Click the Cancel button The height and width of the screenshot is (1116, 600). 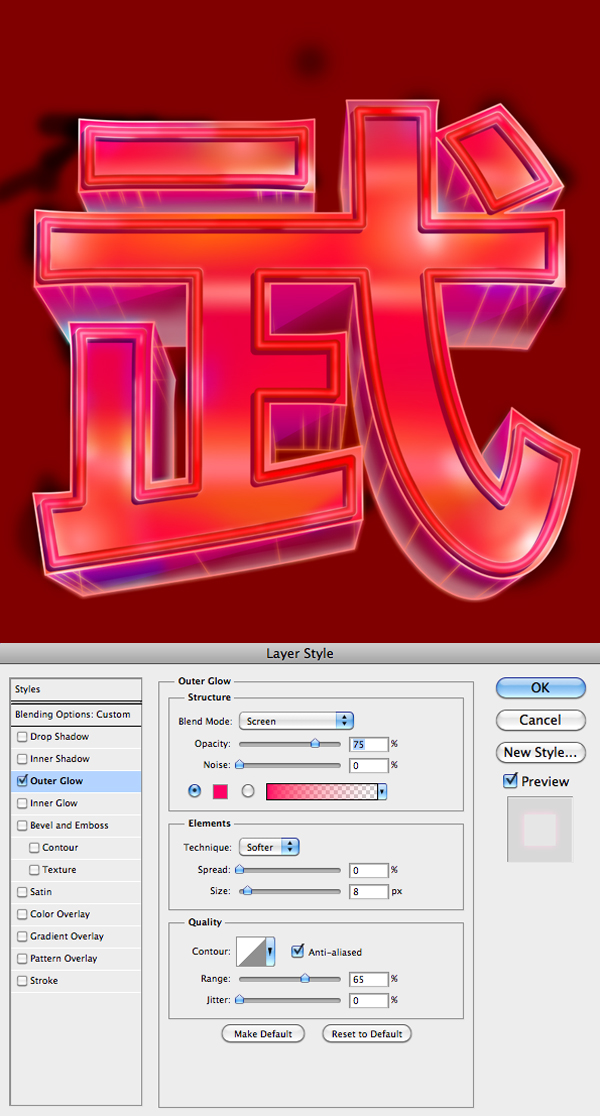(540, 720)
